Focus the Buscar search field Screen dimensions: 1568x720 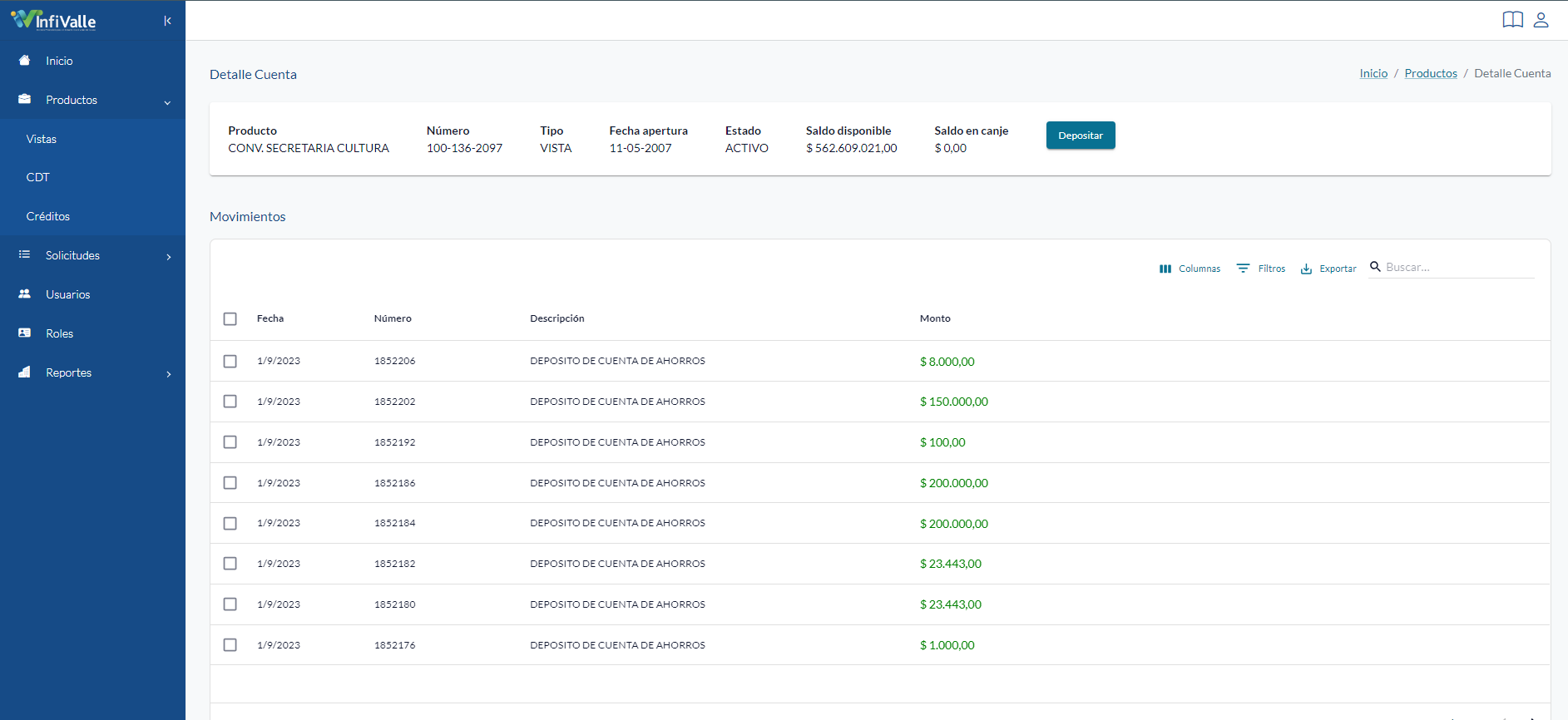1459,267
